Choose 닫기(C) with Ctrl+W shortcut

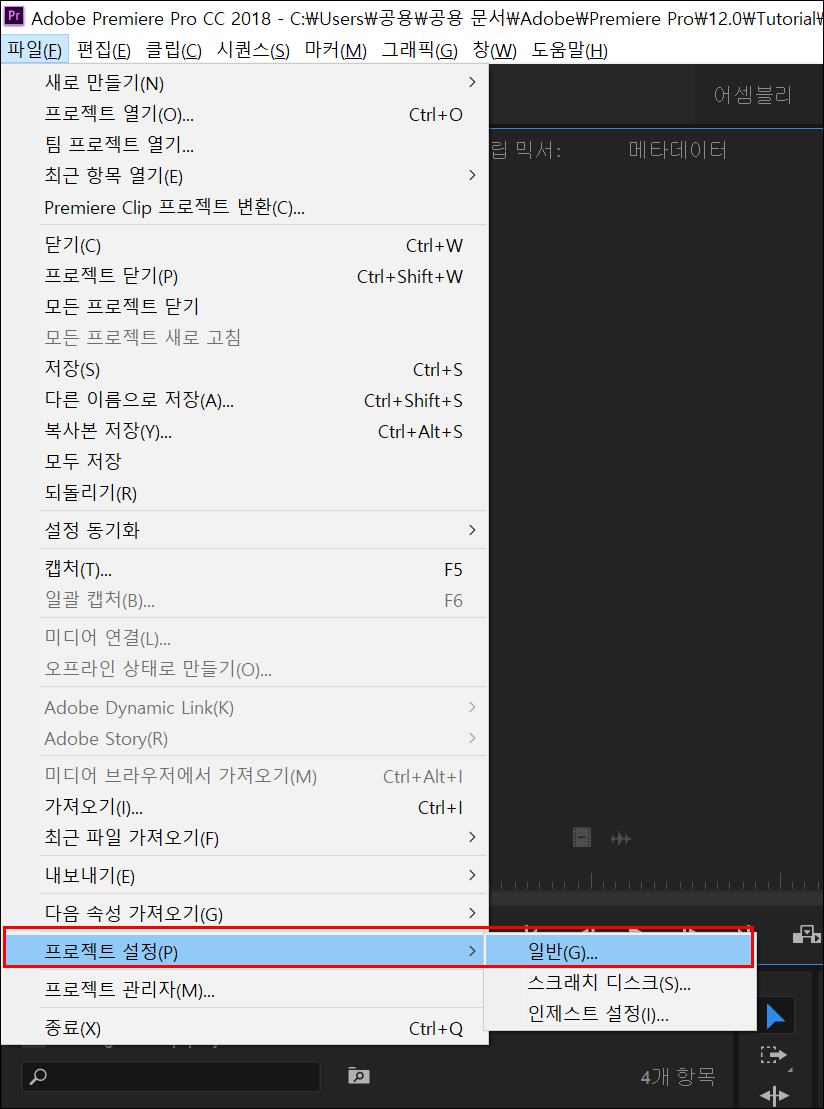click(245, 245)
